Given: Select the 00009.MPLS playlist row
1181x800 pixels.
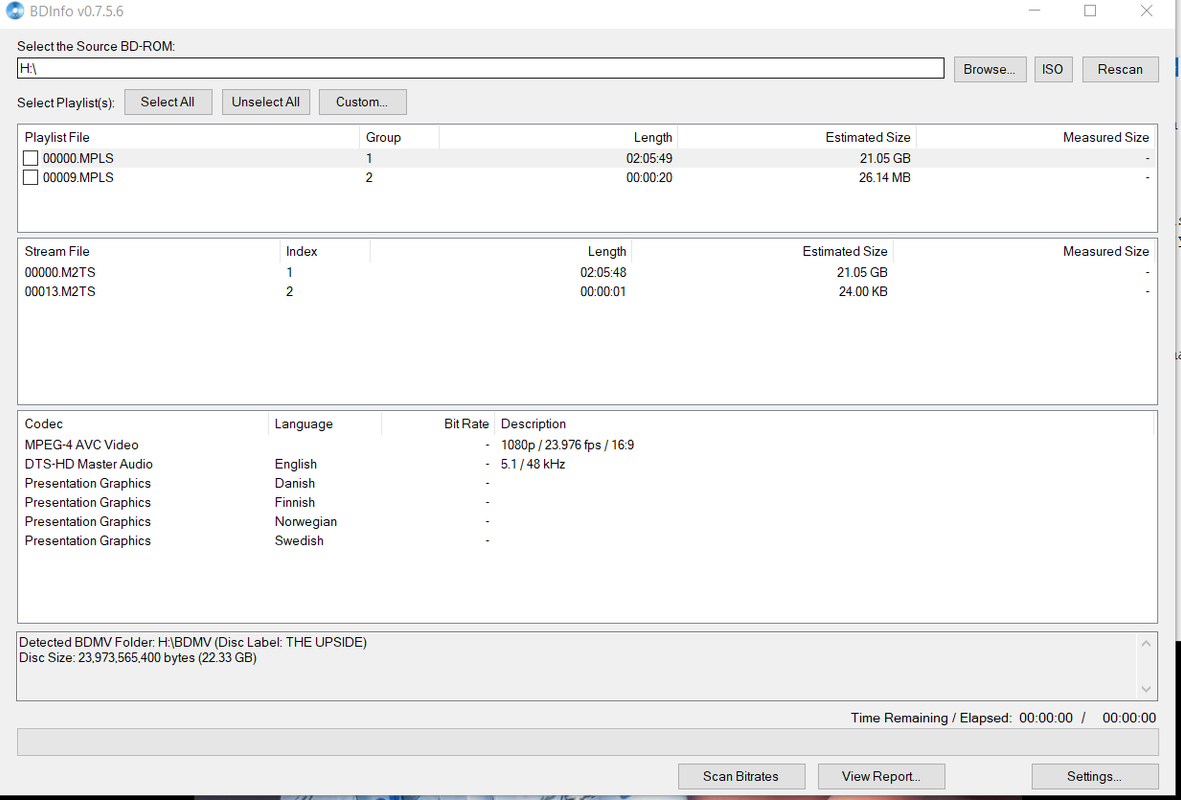Looking at the screenshot, I should [587, 178].
